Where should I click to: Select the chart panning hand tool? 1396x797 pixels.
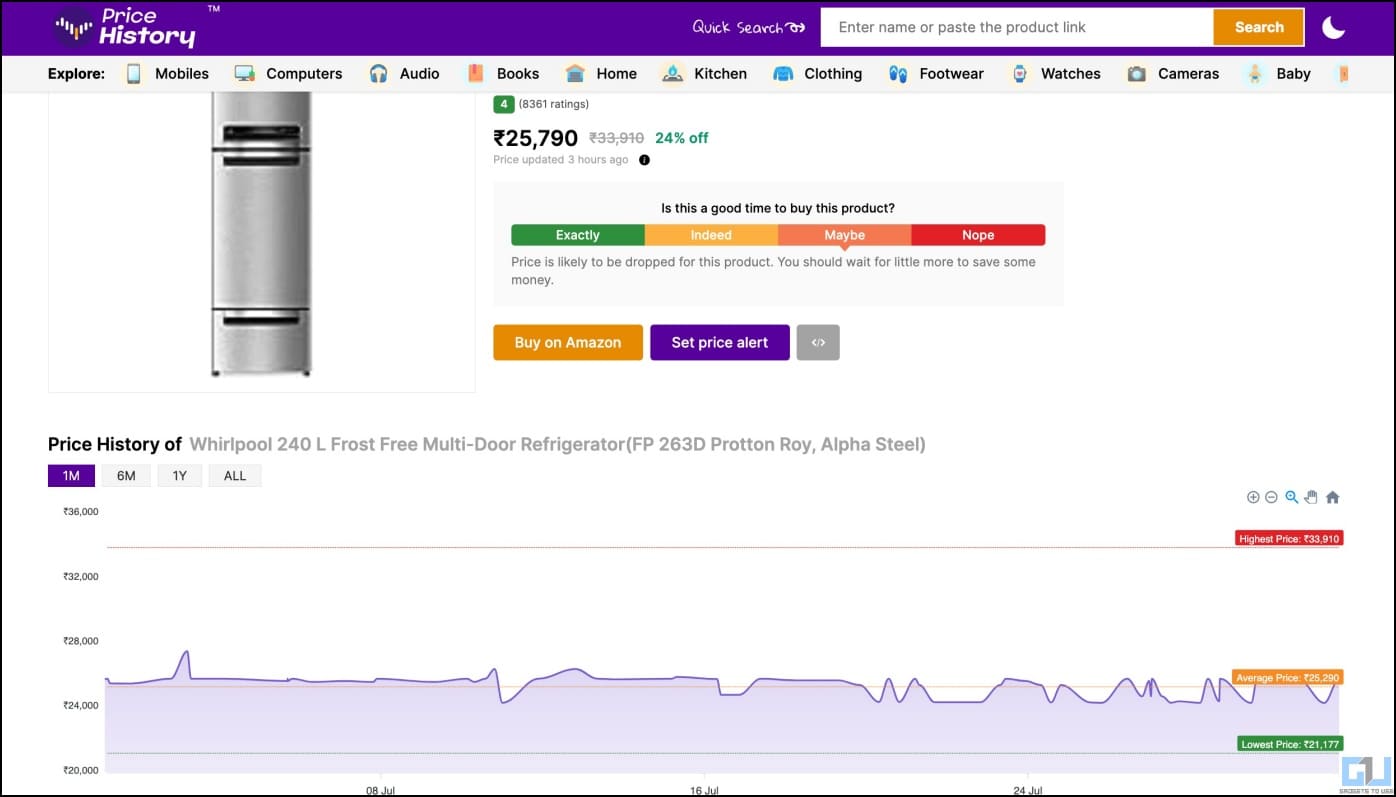point(1311,497)
